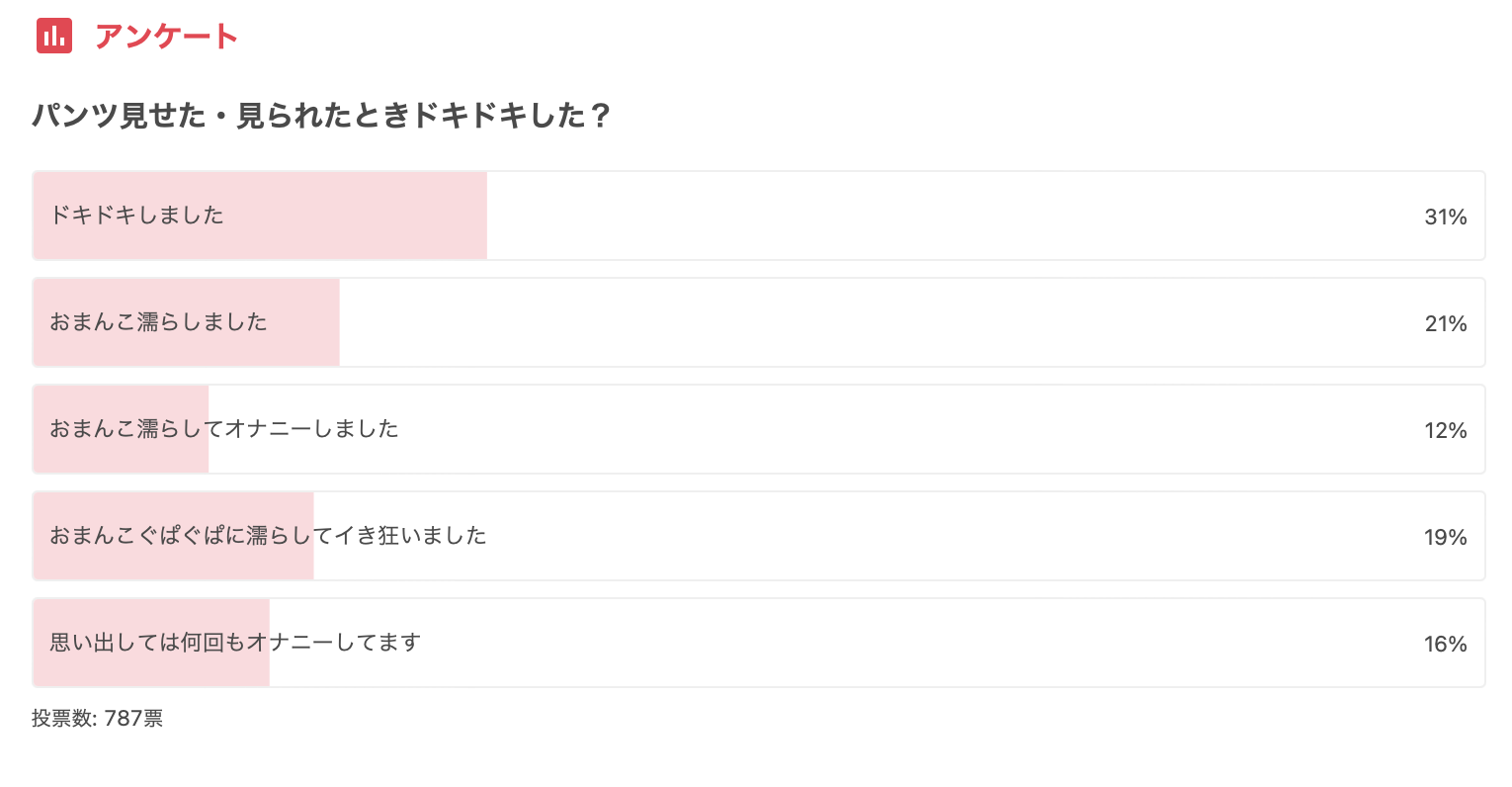
Task: Select the poll option showing 21%
Action: [x=759, y=322]
